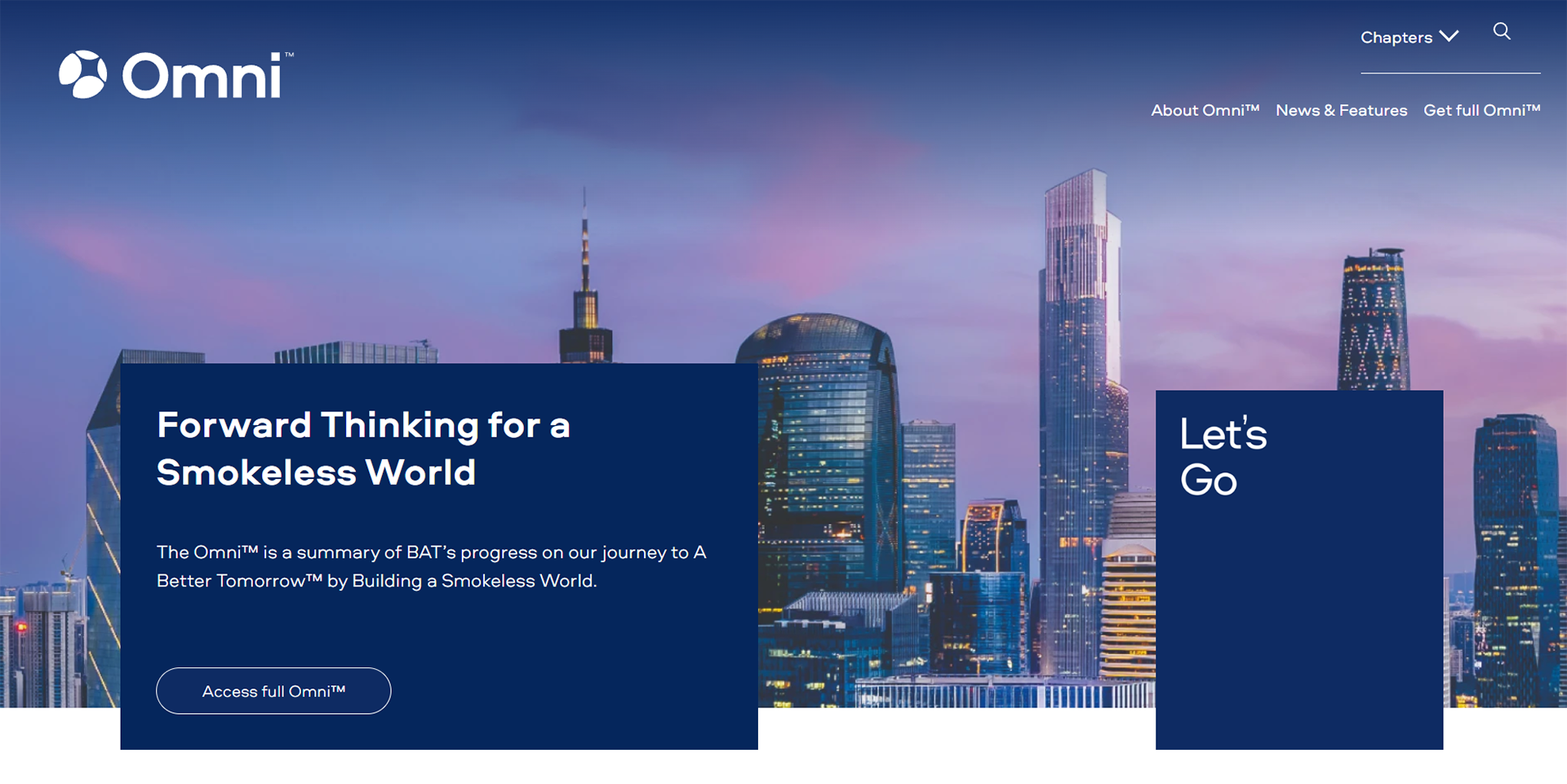Expand the Chapters dropdown

click(x=1409, y=38)
